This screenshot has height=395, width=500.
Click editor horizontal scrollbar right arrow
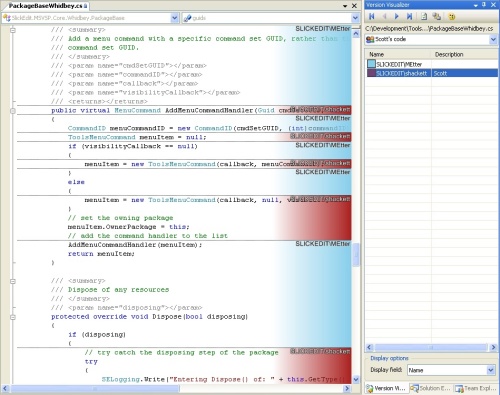(347, 388)
